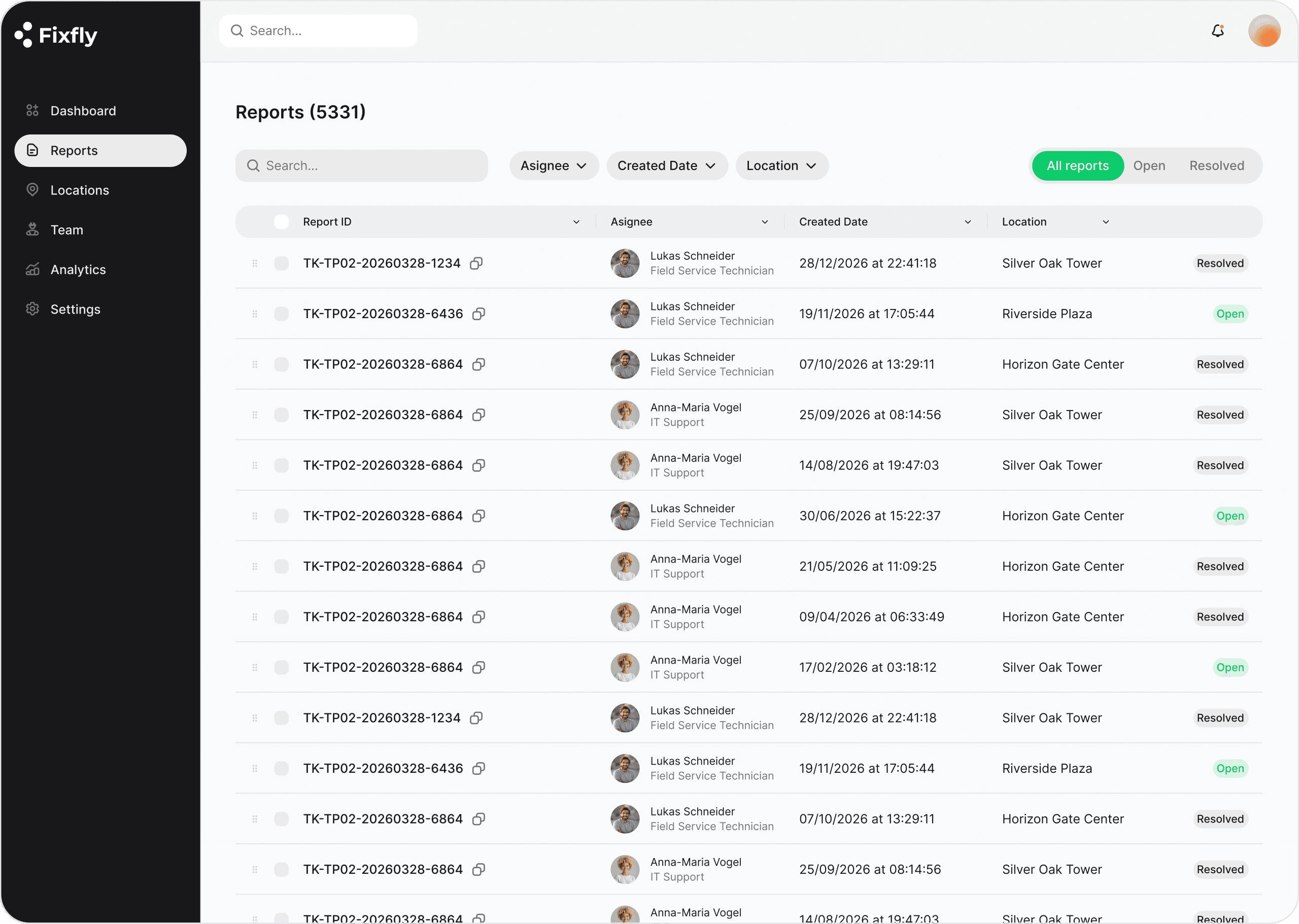Click the drag handle on the first report row
1299x924 pixels.
(254, 263)
